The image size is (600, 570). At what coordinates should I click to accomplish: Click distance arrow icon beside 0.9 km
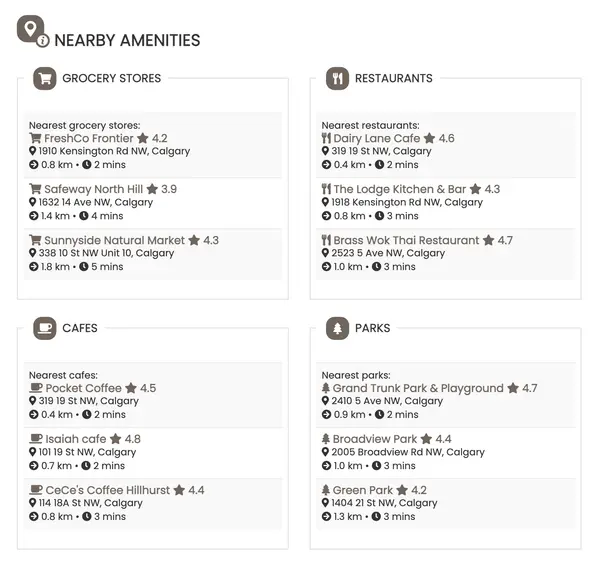pos(326,414)
